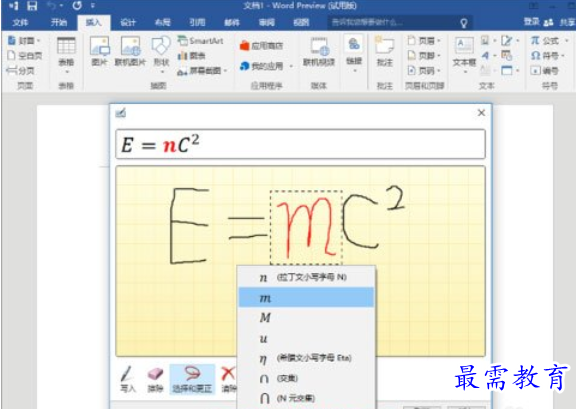Screen dimensions: 576x409
Task: Open the 链接 (Links) dropdown
Action: [x=354, y=54]
